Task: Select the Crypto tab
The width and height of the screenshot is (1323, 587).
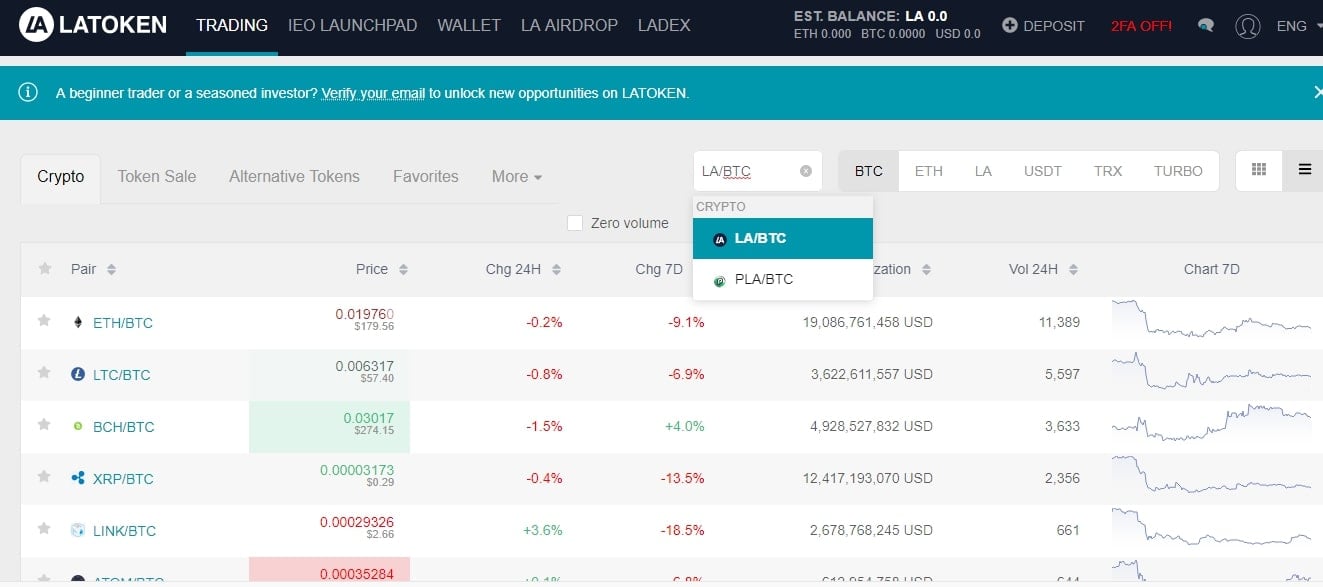Action: click(61, 176)
